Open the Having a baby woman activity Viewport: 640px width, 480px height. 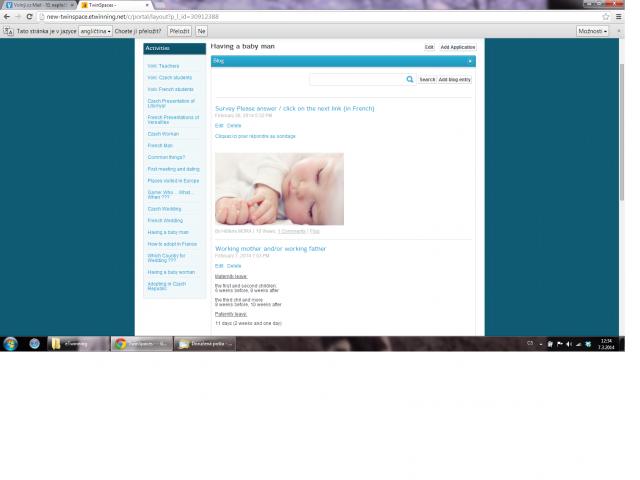(171, 272)
